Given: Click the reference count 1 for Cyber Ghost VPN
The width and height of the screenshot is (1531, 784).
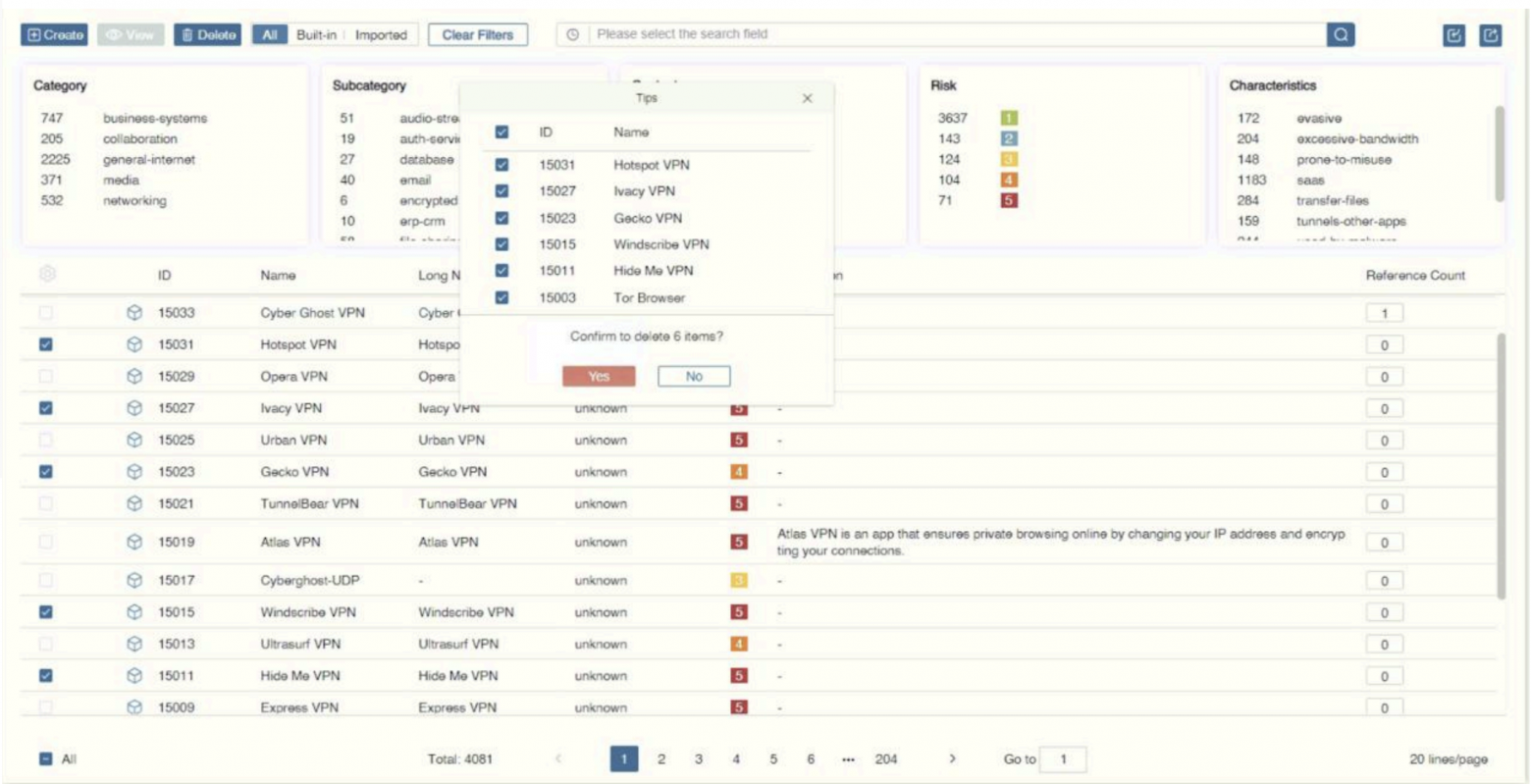Looking at the screenshot, I should 1384,314.
